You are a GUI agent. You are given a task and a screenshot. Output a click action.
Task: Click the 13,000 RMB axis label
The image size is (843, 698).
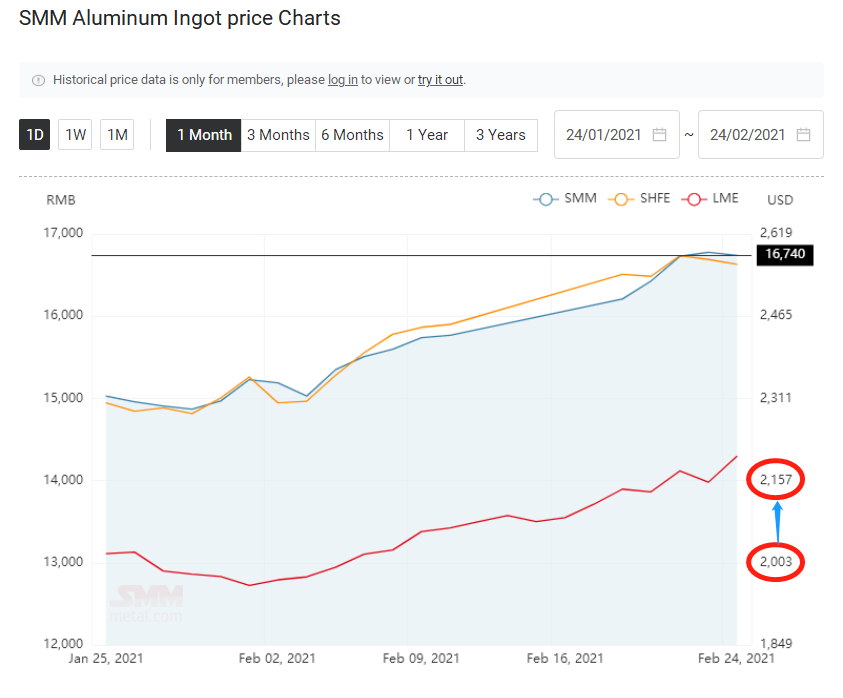tap(63, 562)
